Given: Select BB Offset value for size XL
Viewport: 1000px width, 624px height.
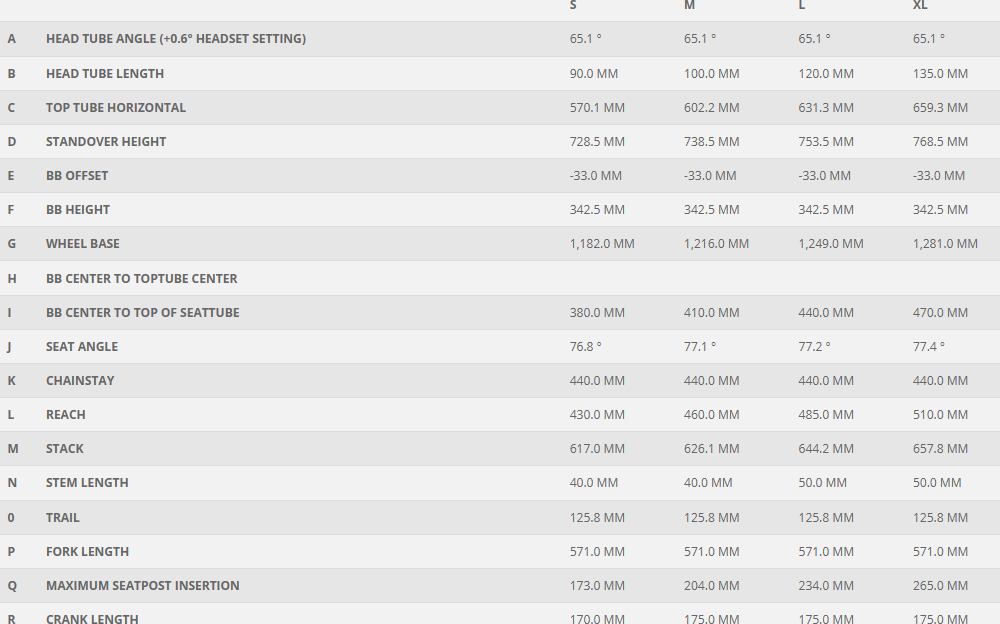Looking at the screenshot, I should [939, 175].
